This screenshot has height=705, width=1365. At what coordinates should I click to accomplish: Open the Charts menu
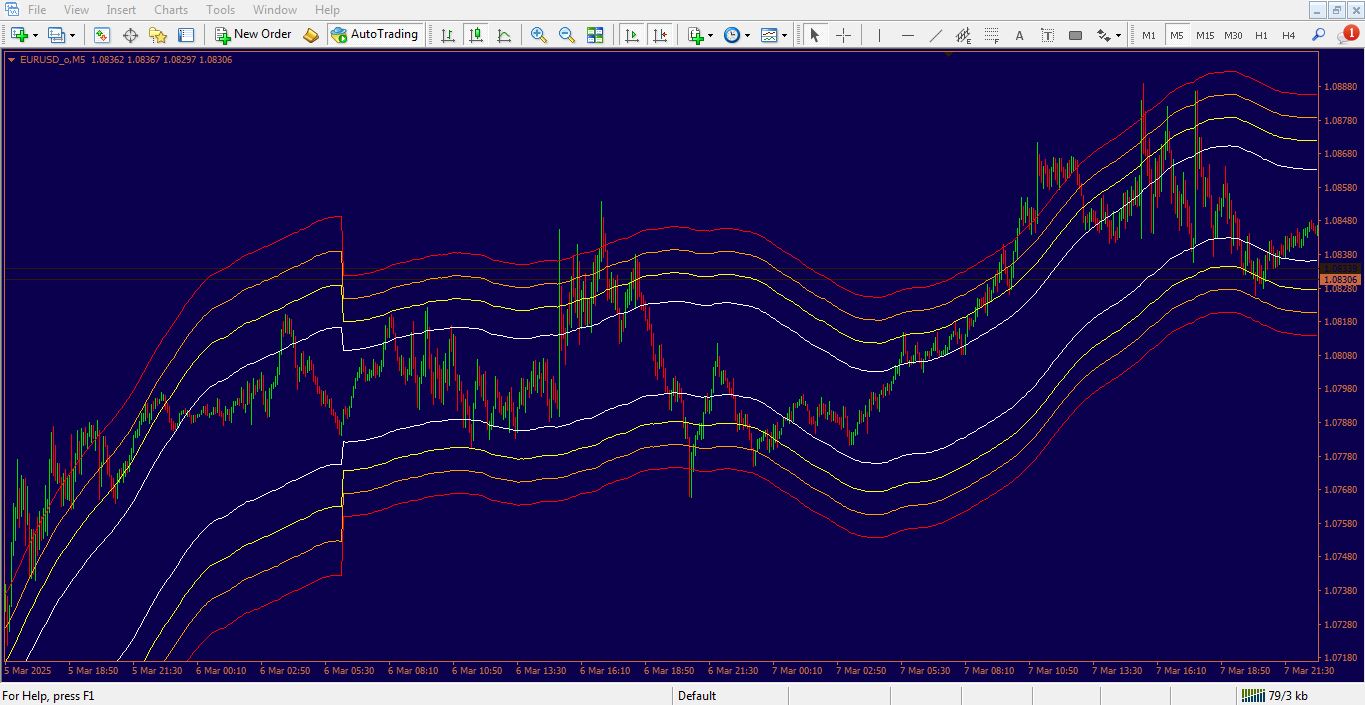coord(170,10)
